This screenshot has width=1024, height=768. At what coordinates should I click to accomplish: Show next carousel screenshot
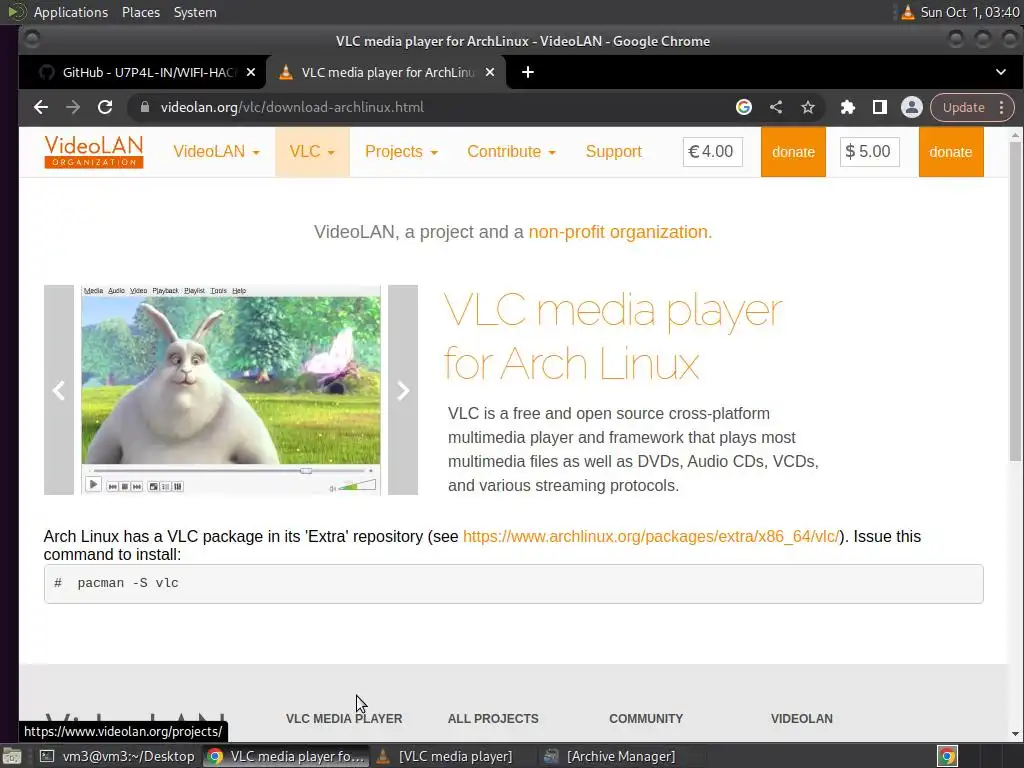coord(403,390)
